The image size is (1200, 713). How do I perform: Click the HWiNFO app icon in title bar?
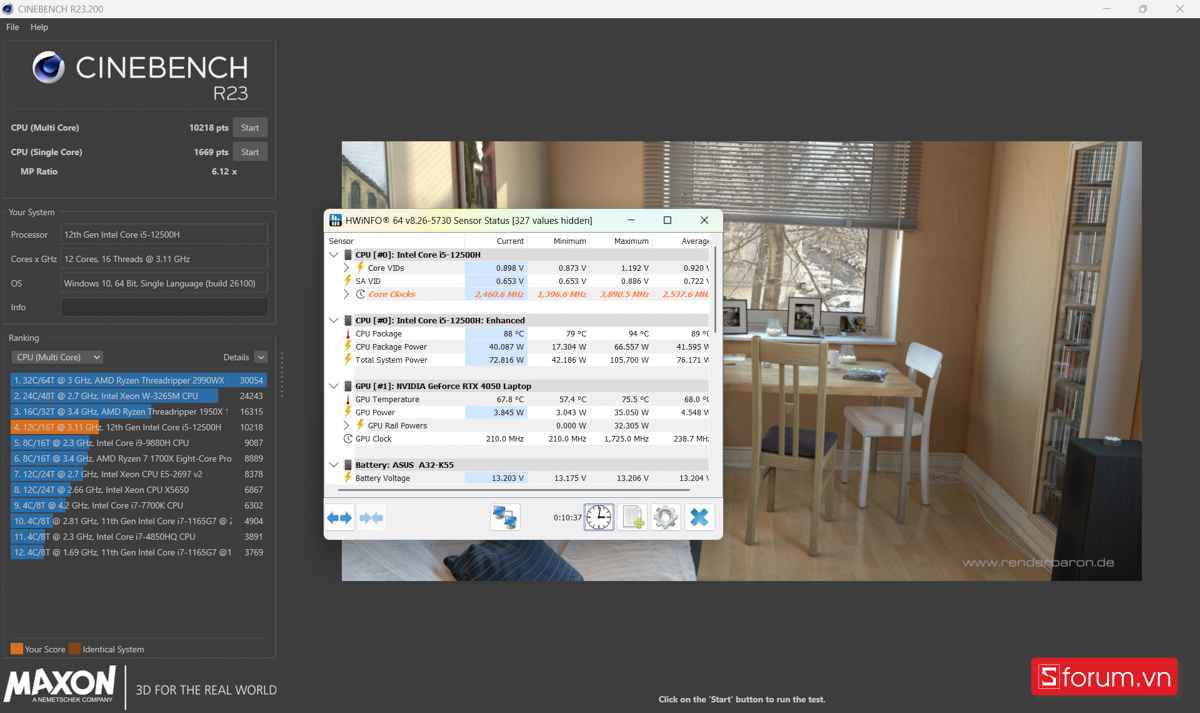[335, 220]
